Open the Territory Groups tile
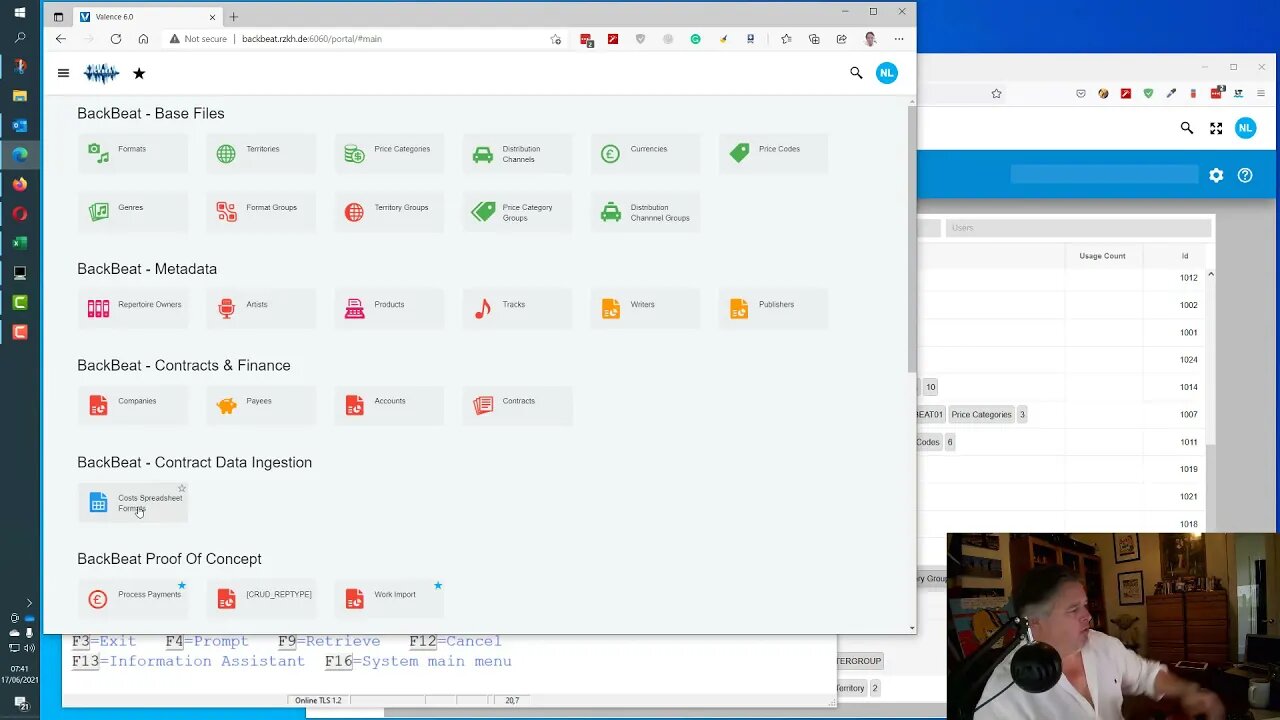The height and width of the screenshot is (720, 1280). (x=388, y=212)
